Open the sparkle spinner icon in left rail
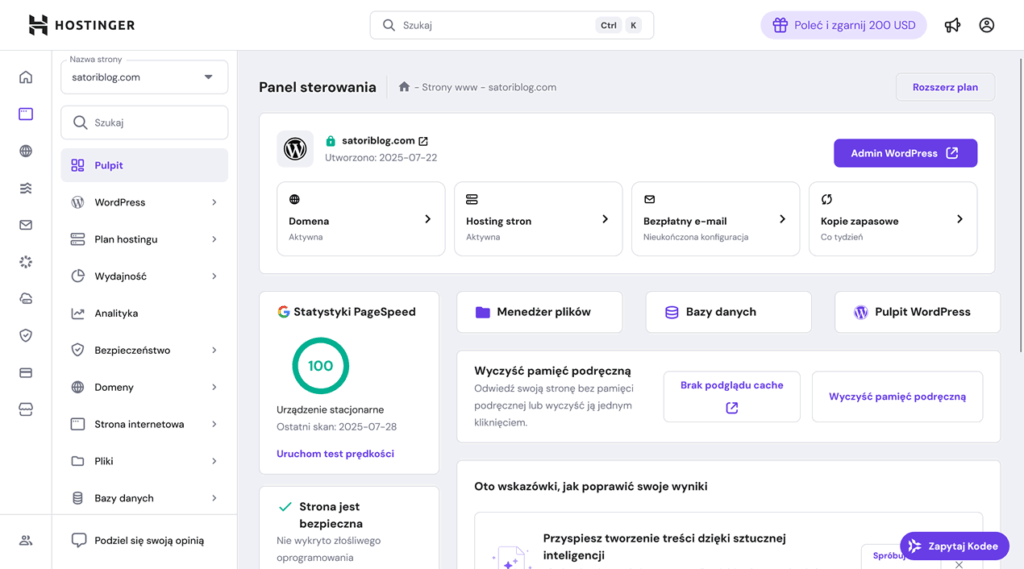 pyautogui.click(x=25, y=262)
